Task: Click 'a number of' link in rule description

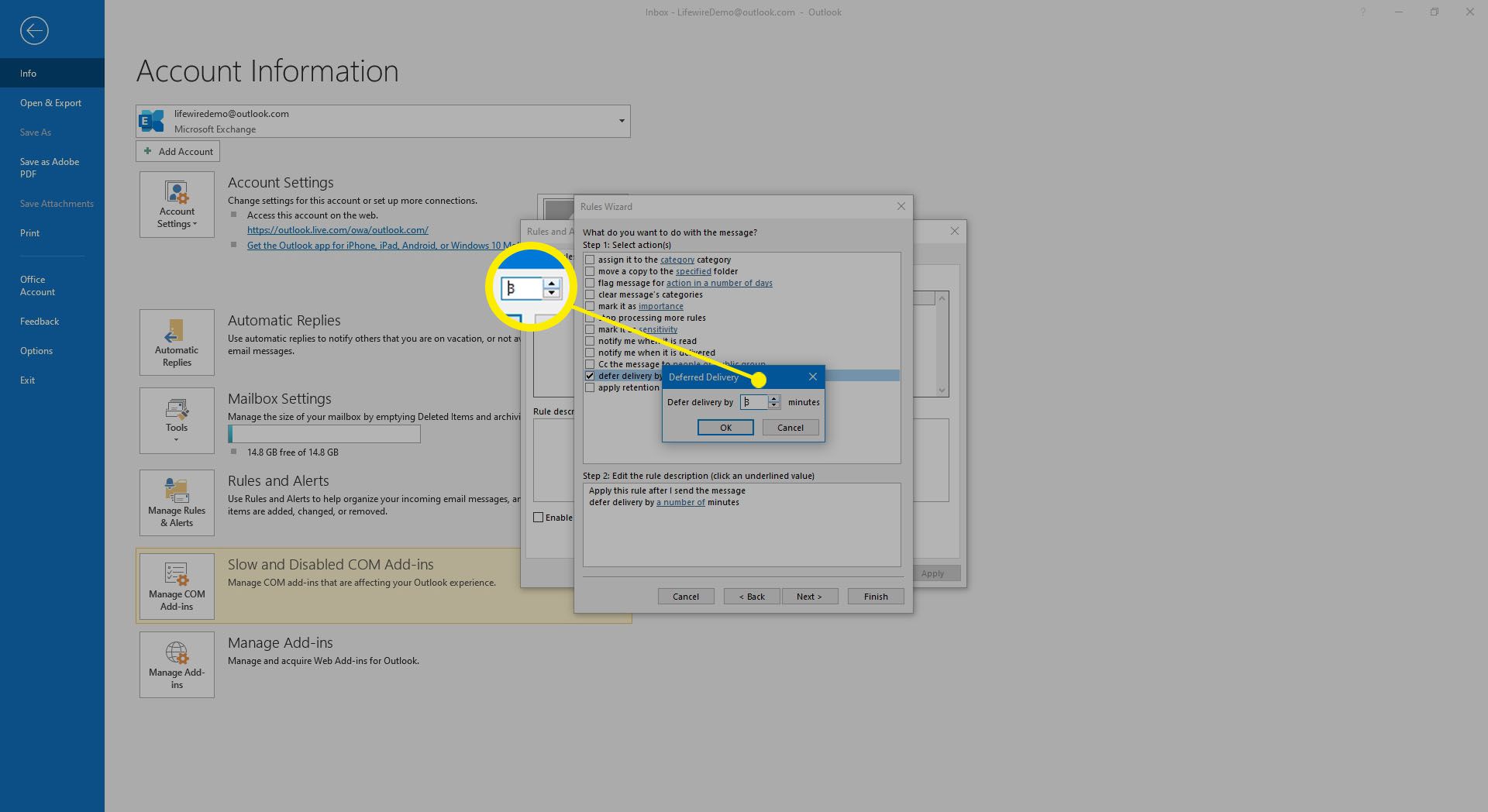Action: (680, 502)
